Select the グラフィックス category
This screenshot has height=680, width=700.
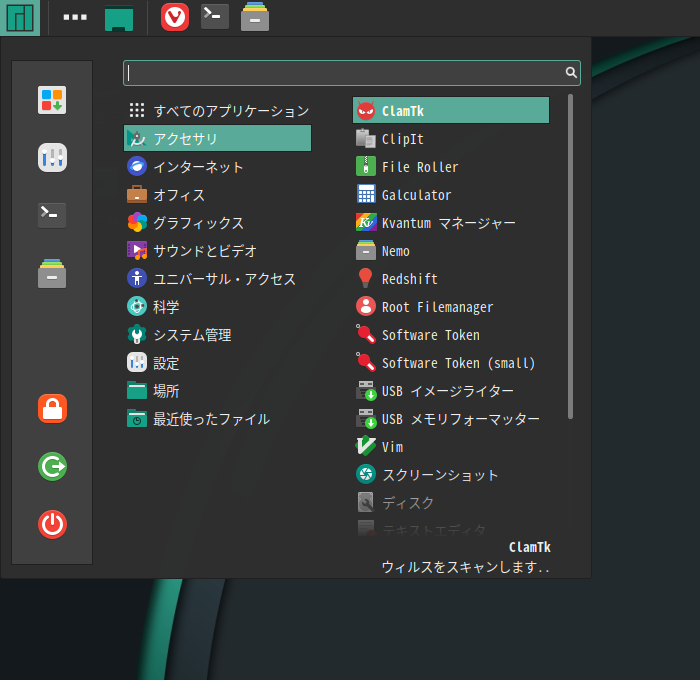[x=197, y=223]
